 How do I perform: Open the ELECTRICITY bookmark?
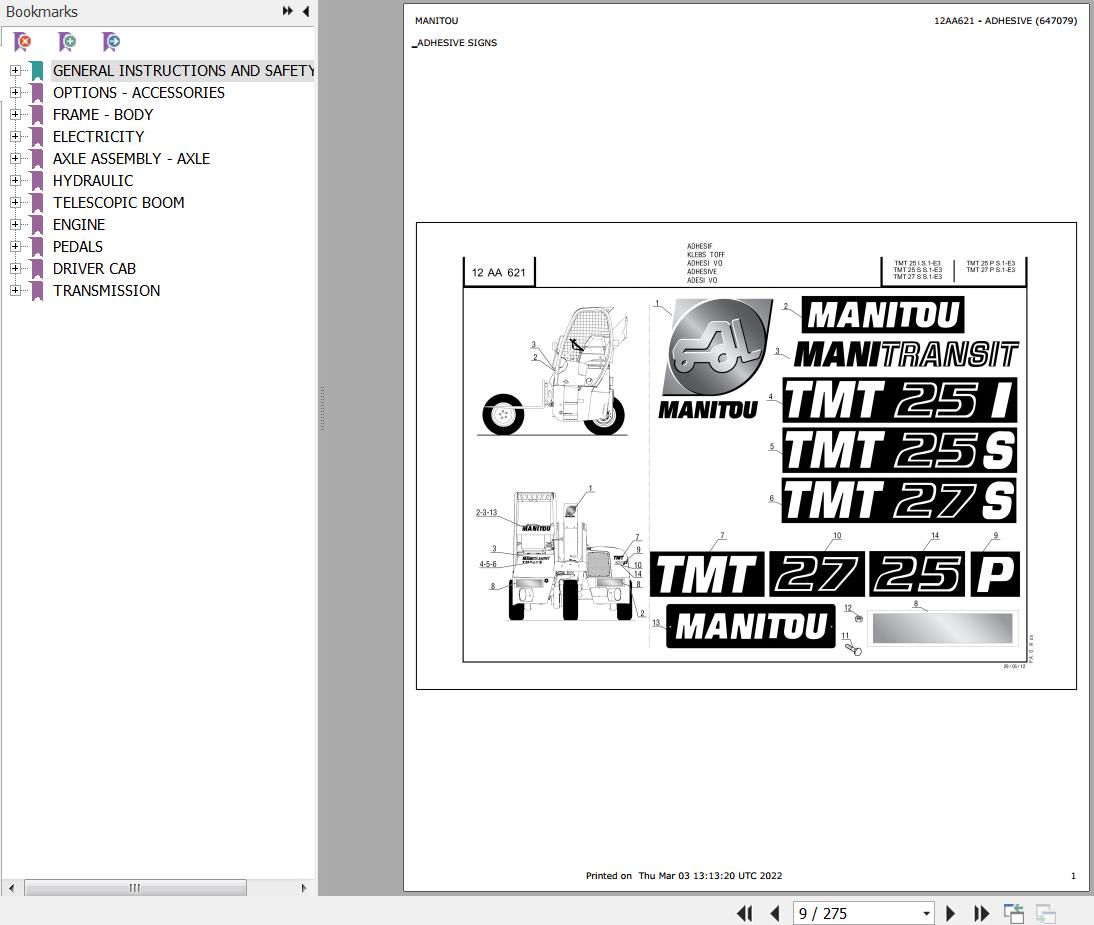tap(98, 137)
